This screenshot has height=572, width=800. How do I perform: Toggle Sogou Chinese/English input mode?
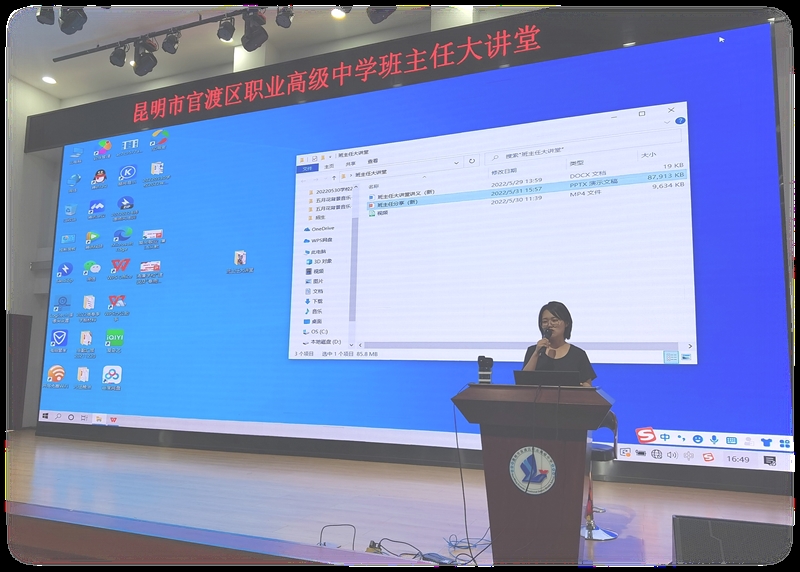pyautogui.click(x=665, y=438)
